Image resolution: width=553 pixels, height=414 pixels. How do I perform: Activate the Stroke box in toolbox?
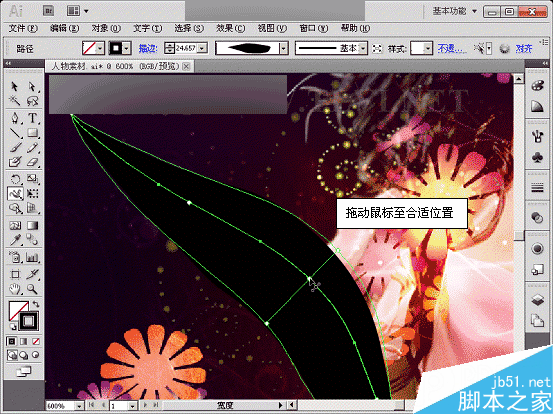point(29,321)
